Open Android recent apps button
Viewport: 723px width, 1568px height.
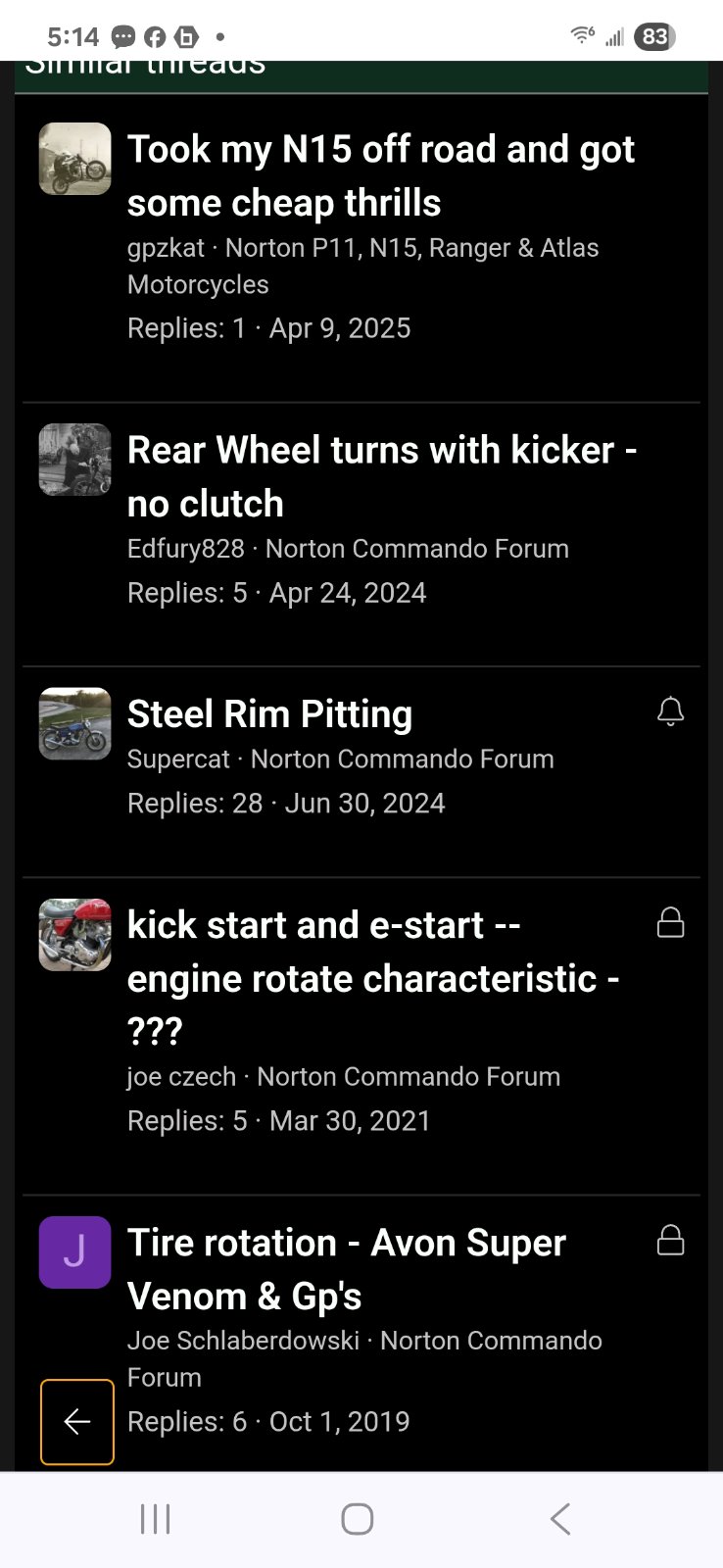pos(155,1519)
